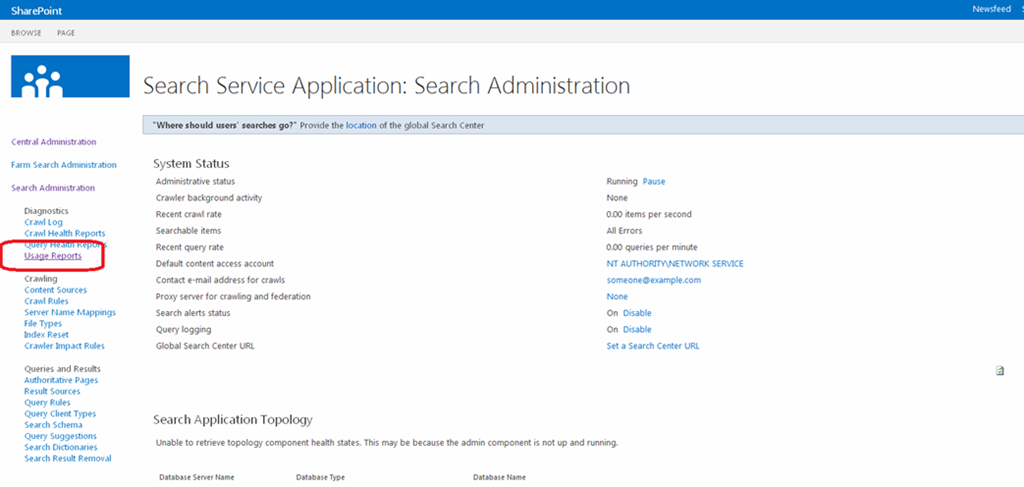Open Query Health Reports

pos(65,244)
